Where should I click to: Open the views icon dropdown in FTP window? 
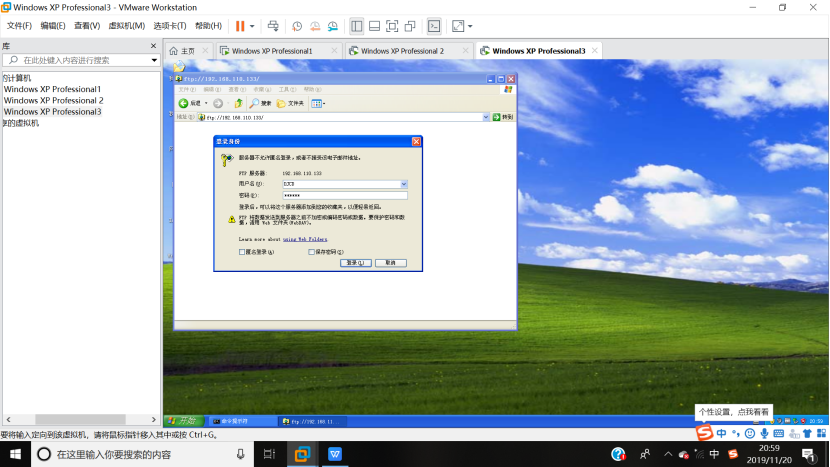[x=318, y=103]
